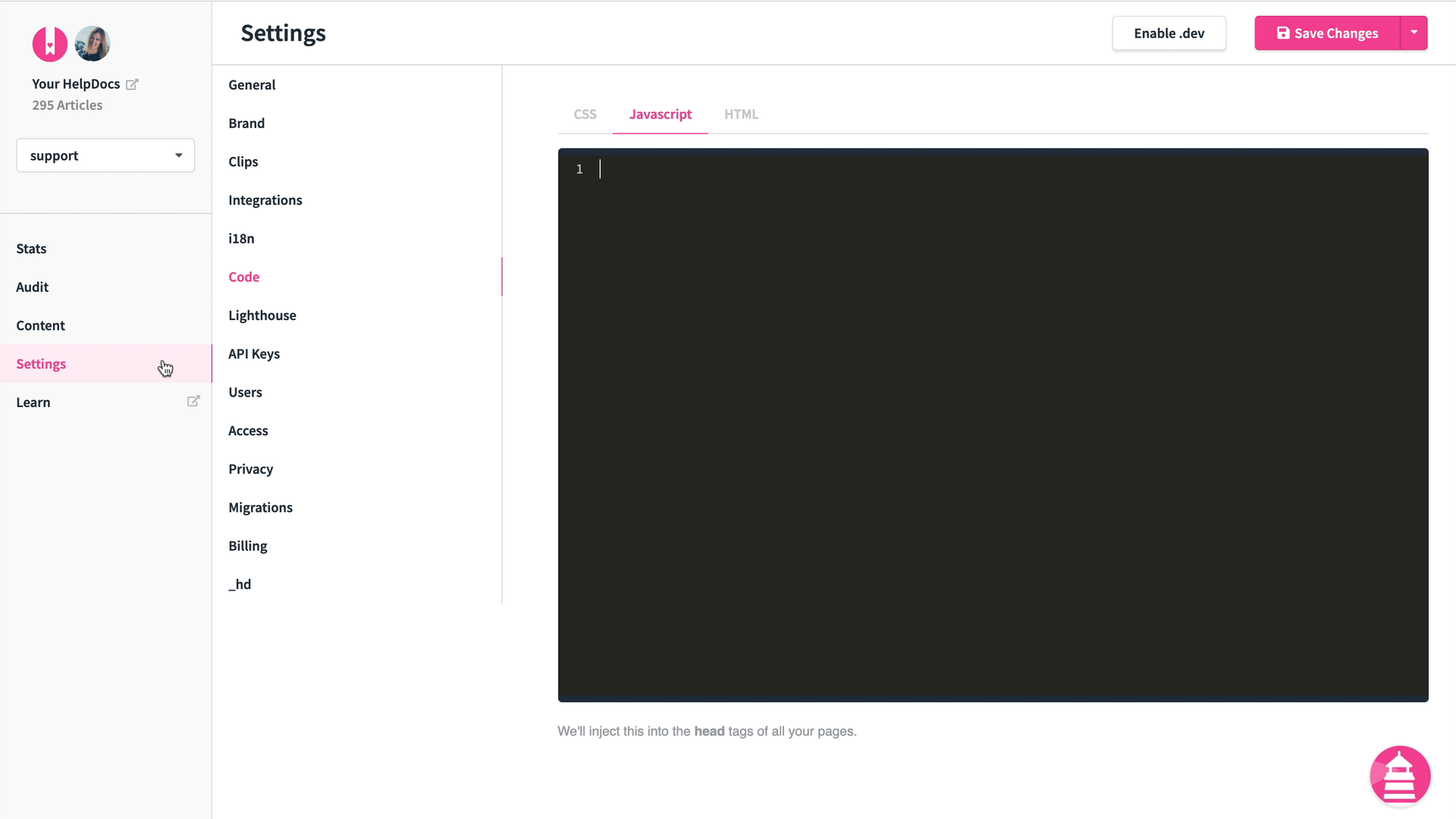Select Settings in the sidebar
Screen dimensions: 1456x819
click(105, 364)
